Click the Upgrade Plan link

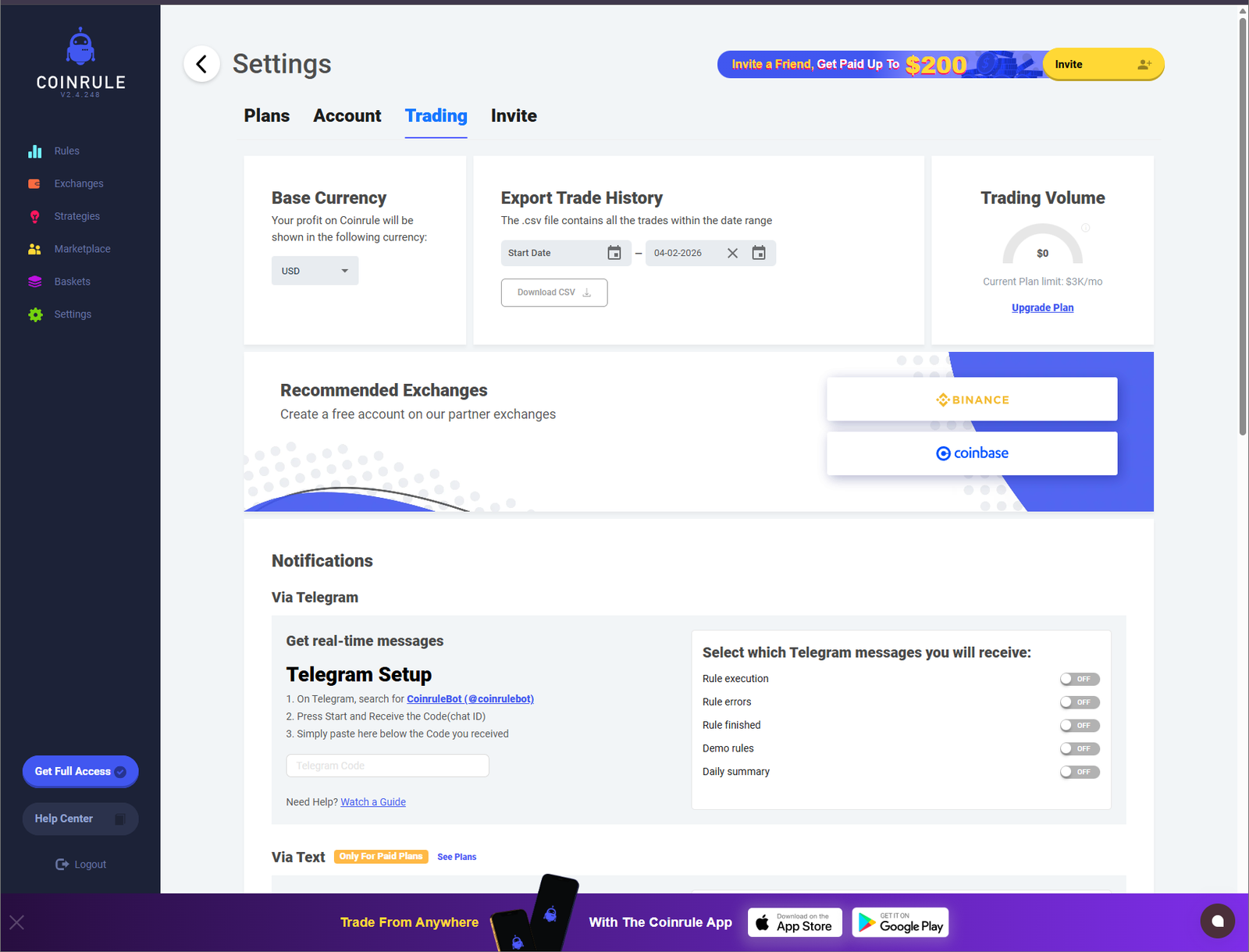(1042, 307)
